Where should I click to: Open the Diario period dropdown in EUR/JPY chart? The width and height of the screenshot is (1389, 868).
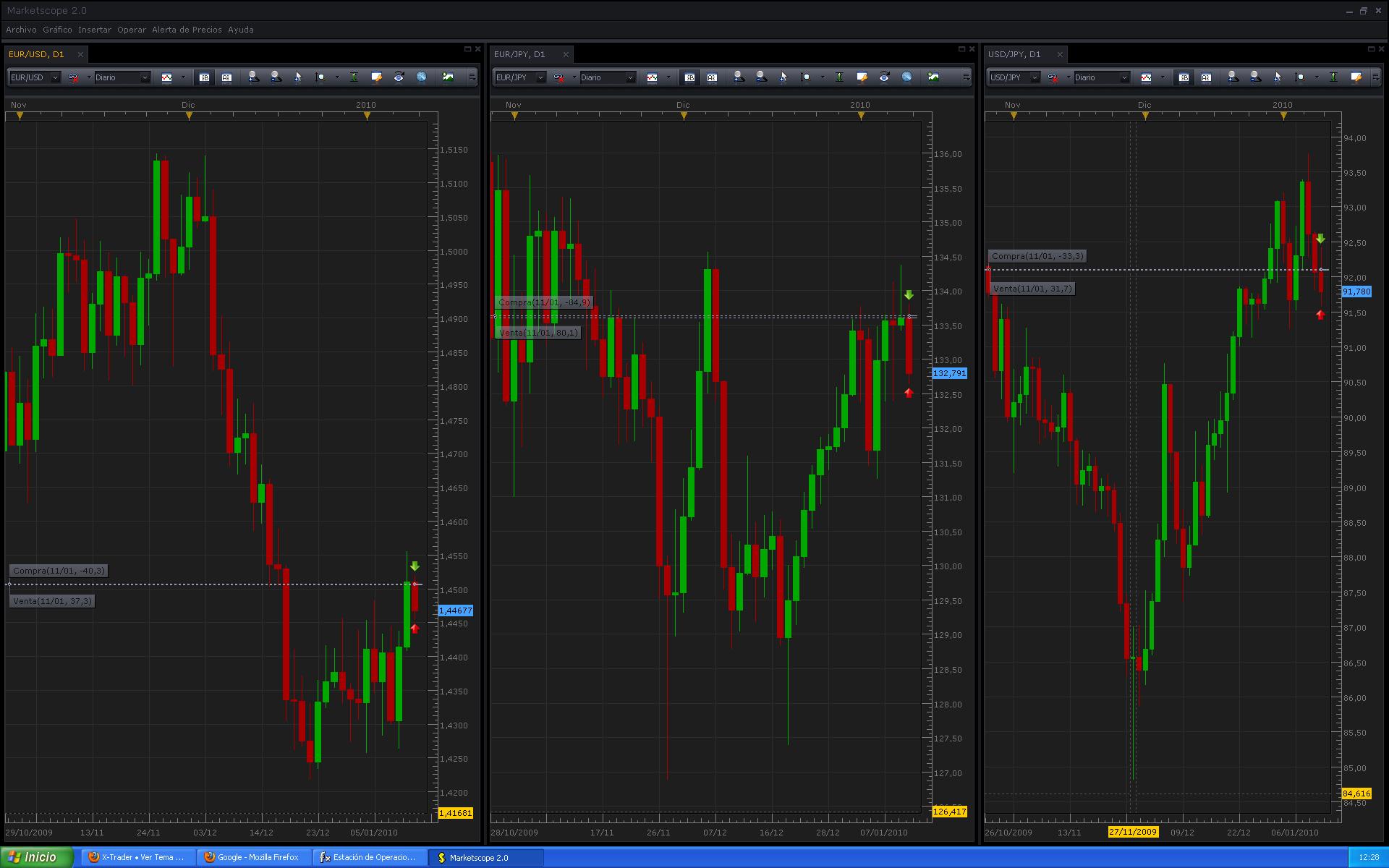[630, 77]
